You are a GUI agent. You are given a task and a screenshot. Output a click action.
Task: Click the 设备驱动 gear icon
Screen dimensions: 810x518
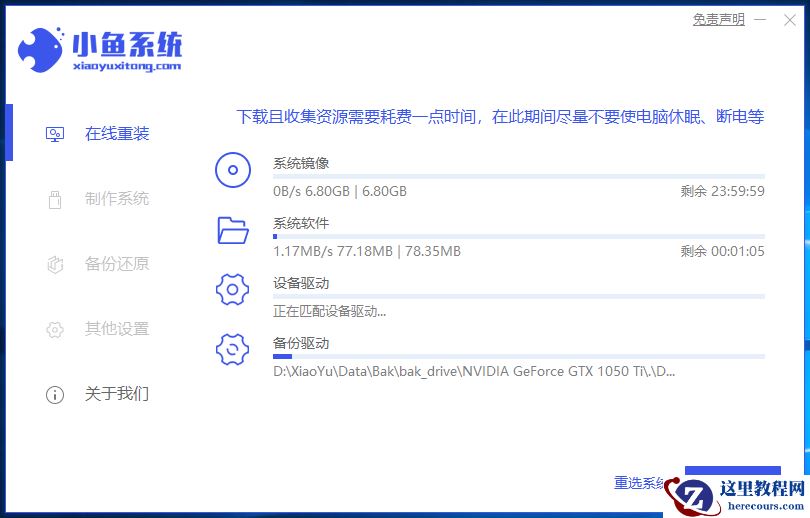click(x=232, y=290)
